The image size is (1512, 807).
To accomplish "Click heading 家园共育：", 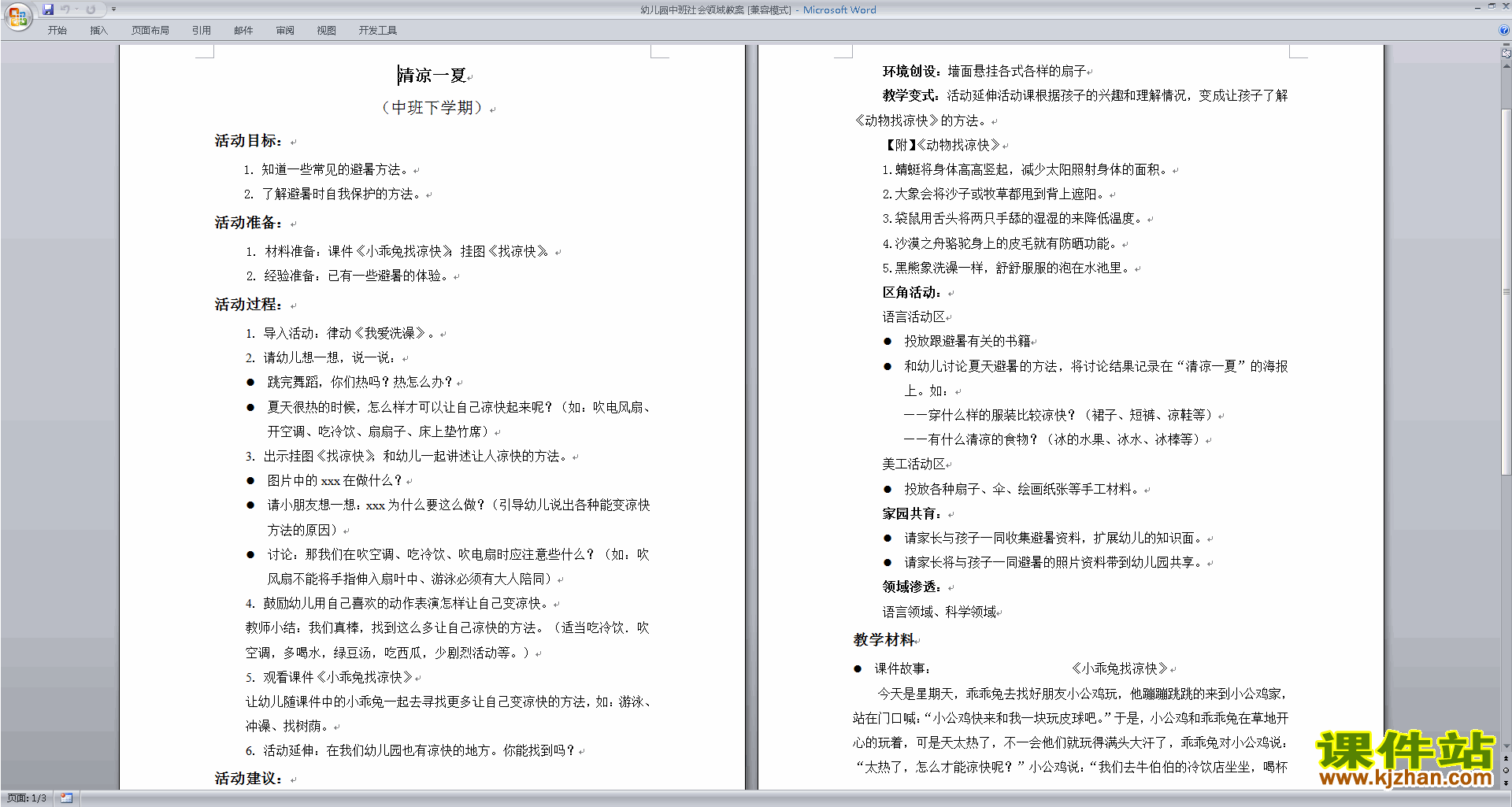I will (913, 513).
